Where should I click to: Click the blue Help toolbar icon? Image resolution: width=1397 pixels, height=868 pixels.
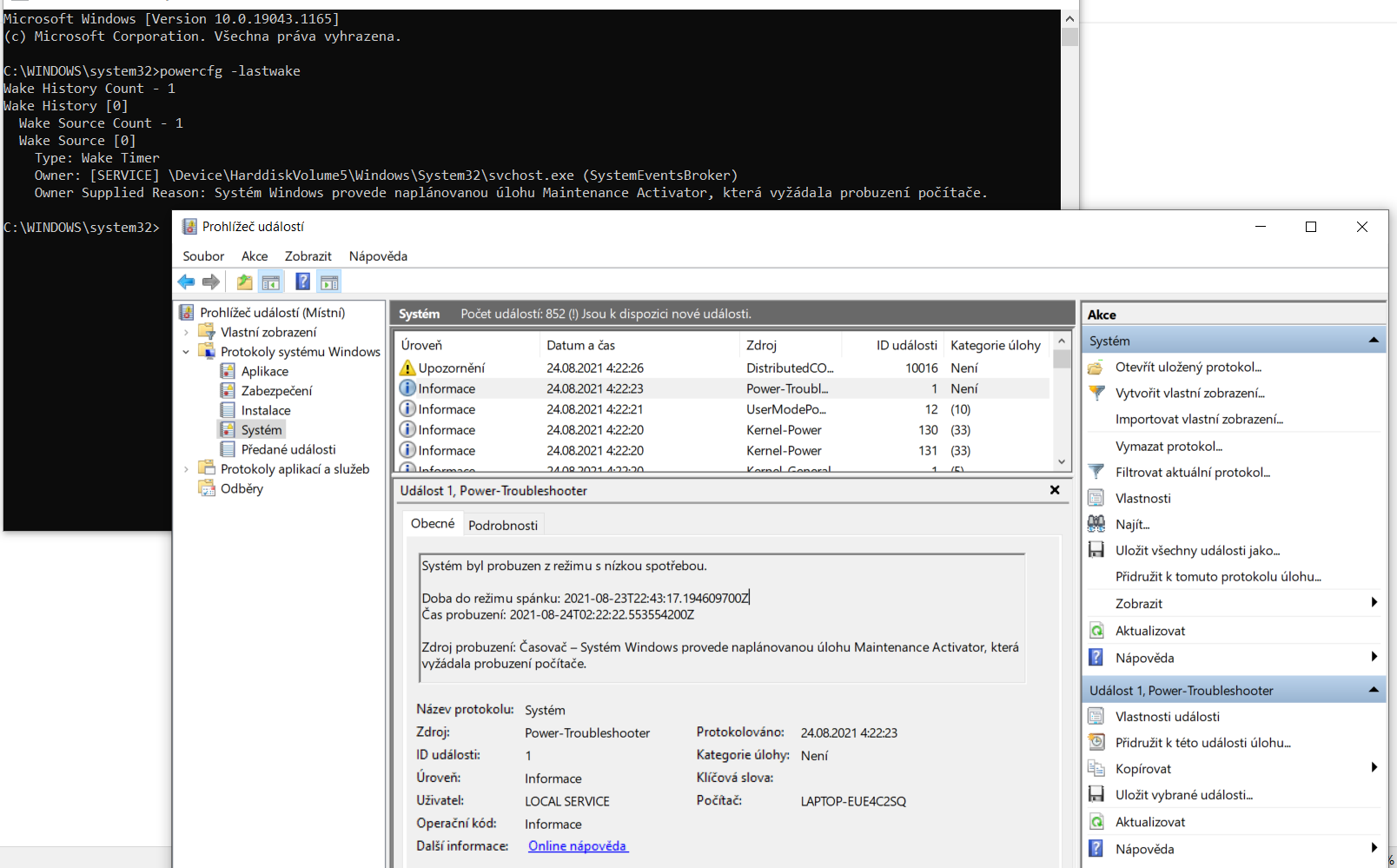[x=302, y=282]
